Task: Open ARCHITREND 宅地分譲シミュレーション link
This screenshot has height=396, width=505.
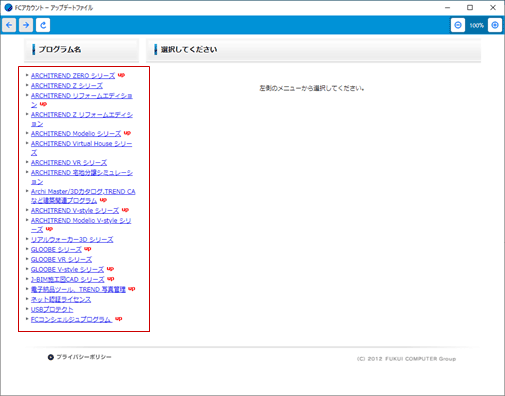Action: click(x=82, y=177)
